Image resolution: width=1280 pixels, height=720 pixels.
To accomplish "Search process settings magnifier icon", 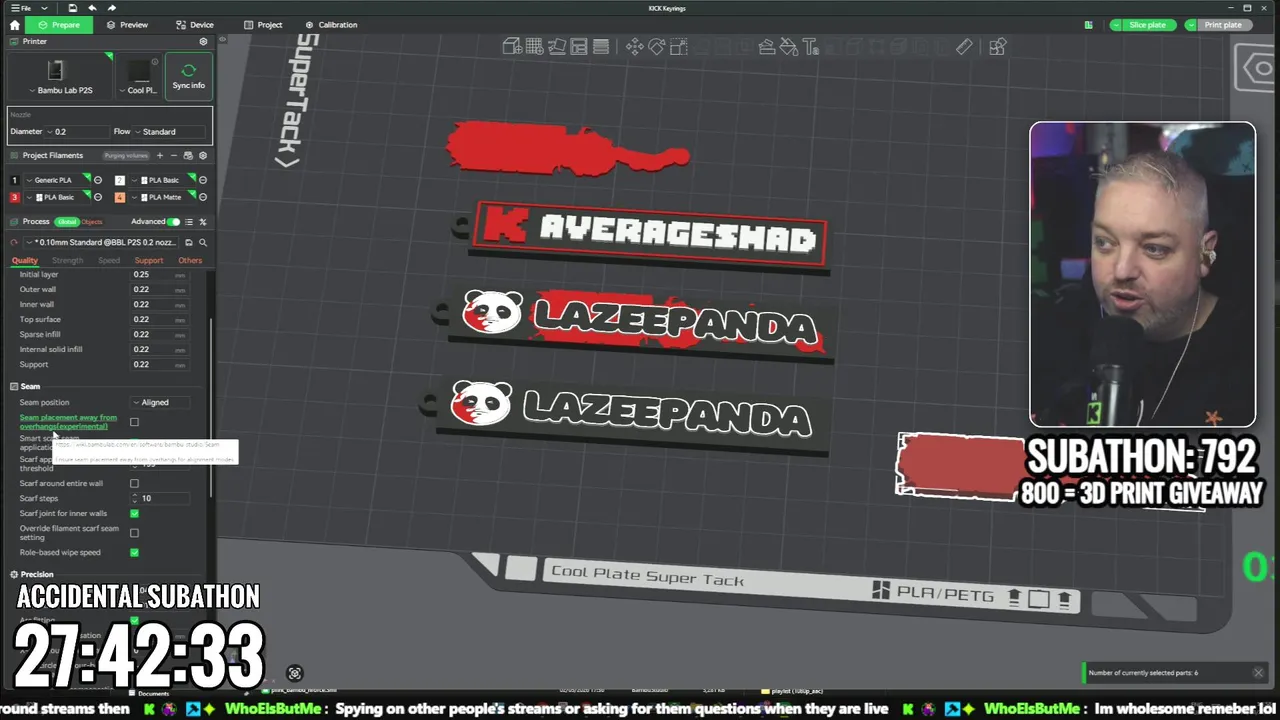I will click(203, 243).
